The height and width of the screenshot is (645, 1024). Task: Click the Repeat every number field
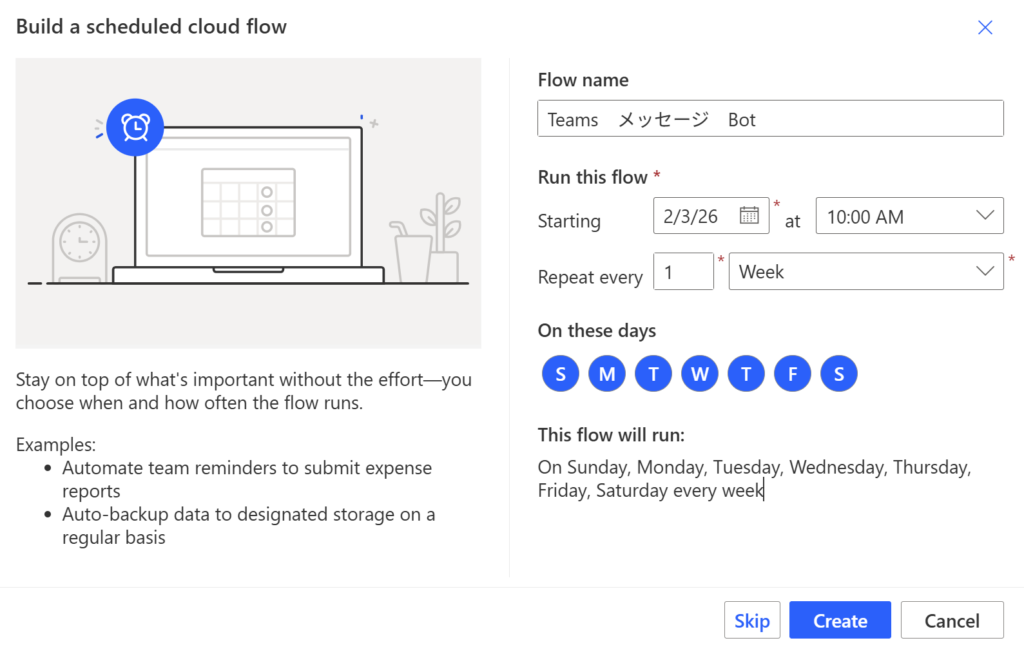point(683,272)
